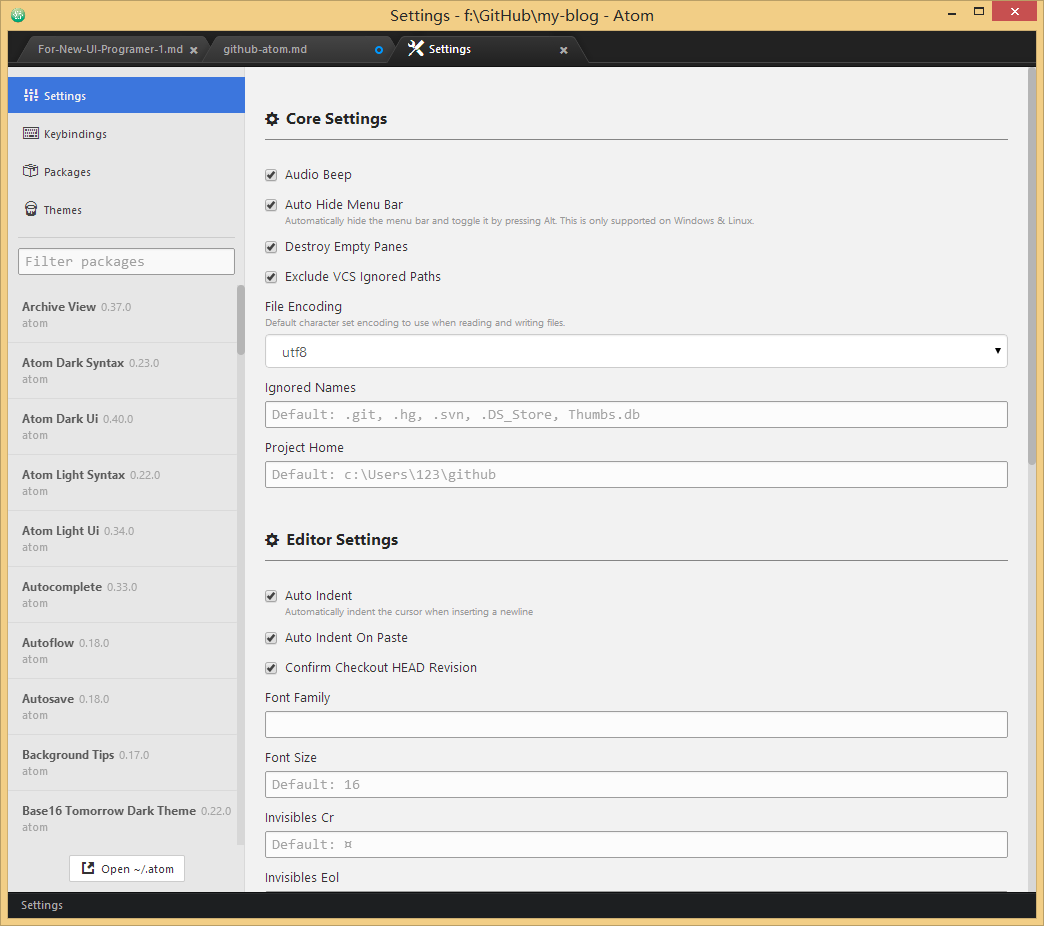Open the Autocomplete package entry
This screenshot has width=1044, height=926.
(123, 594)
